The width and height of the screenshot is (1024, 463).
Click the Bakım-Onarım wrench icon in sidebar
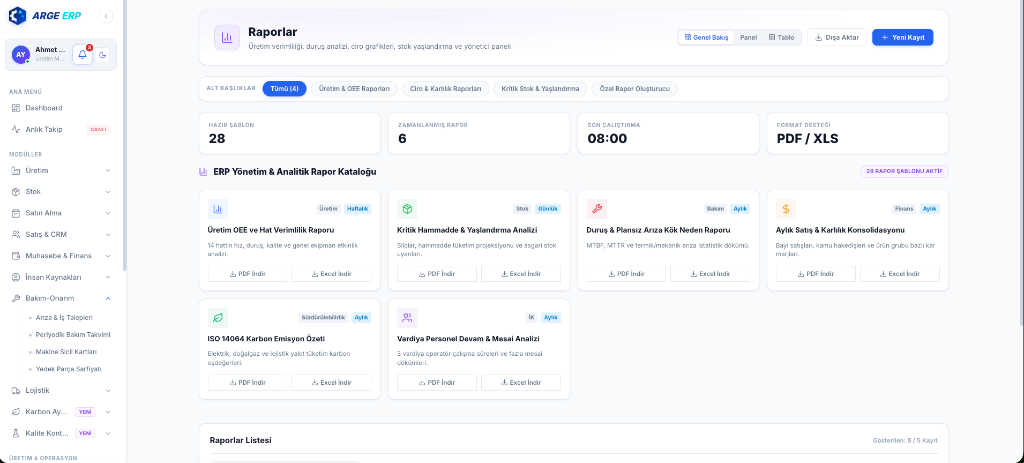point(16,298)
